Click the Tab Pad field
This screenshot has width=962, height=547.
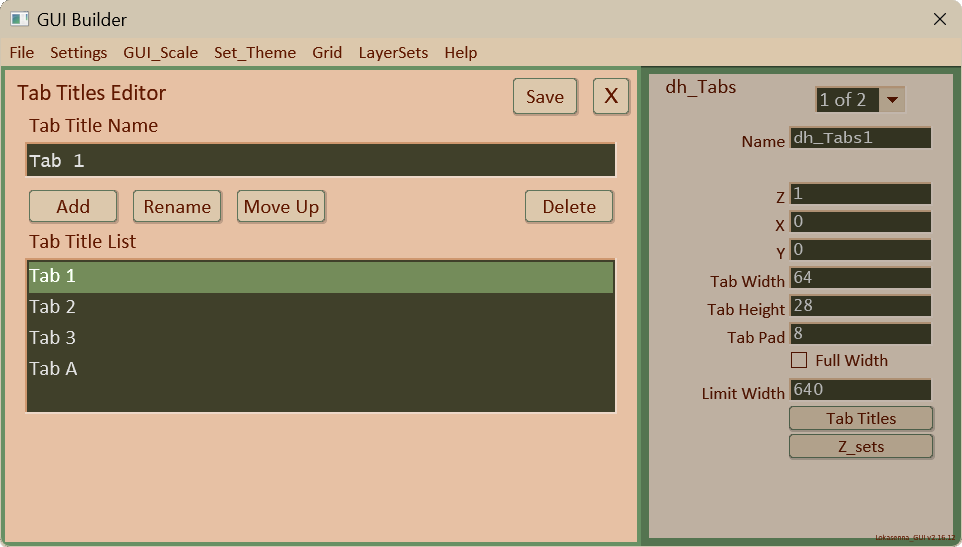[x=860, y=334]
